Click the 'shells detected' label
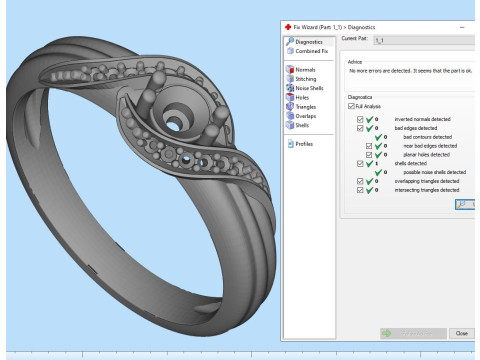Image resolution: width=480 pixels, height=360 pixels. coord(411,163)
